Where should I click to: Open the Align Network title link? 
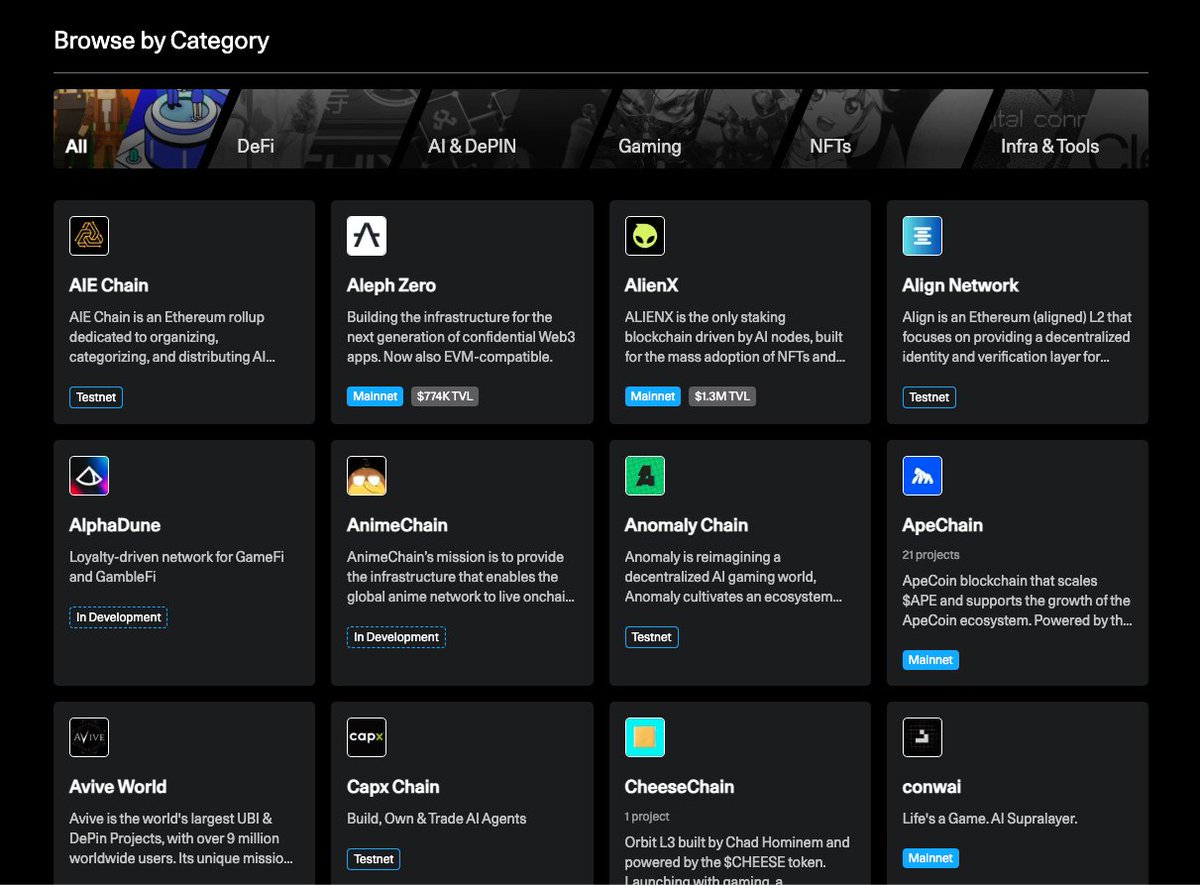pyautogui.click(x=960, y=285)
